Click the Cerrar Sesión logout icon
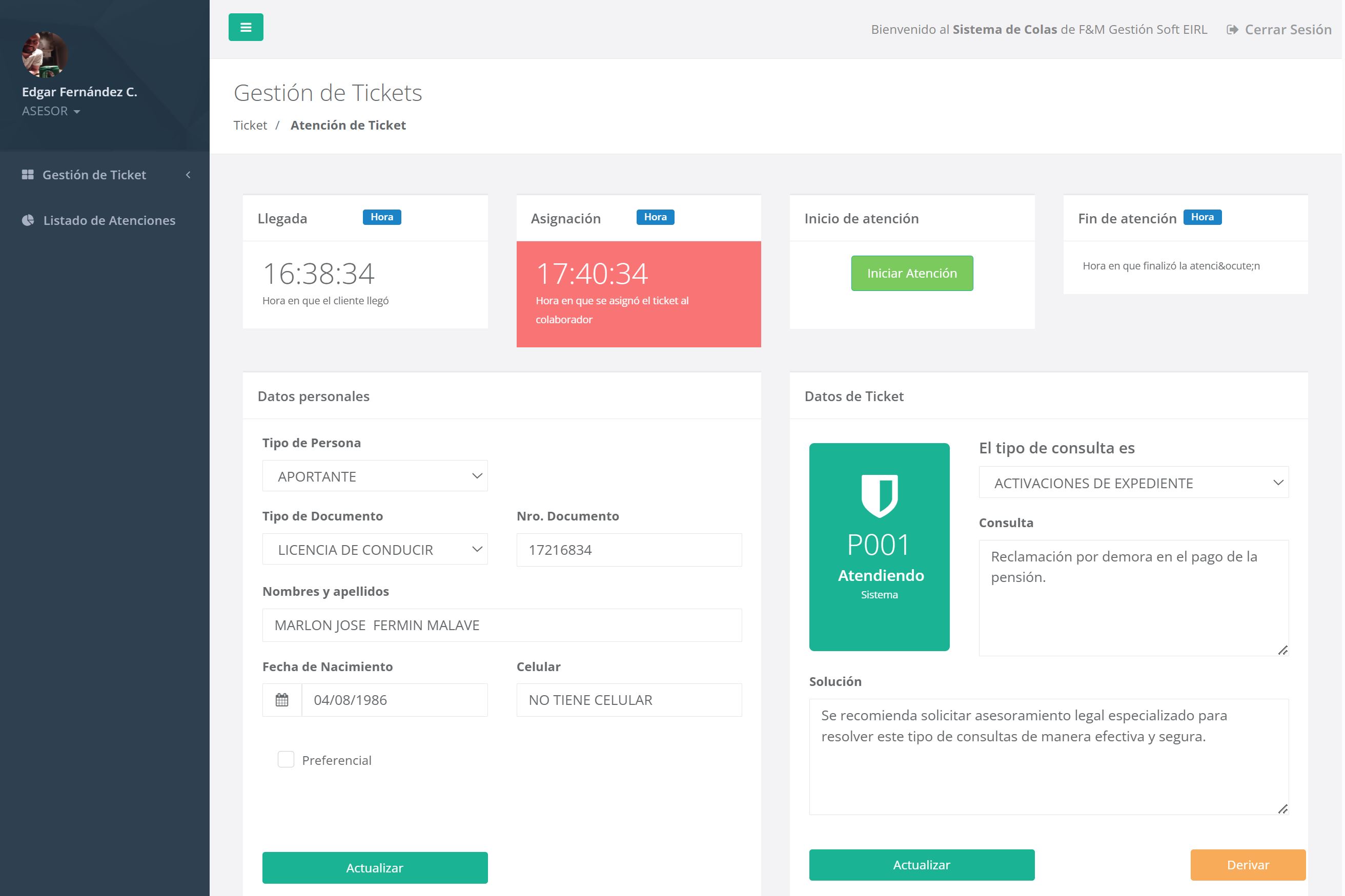Image resolution: width=1345 pixels, height=896 pixels. click(1232, 30)
